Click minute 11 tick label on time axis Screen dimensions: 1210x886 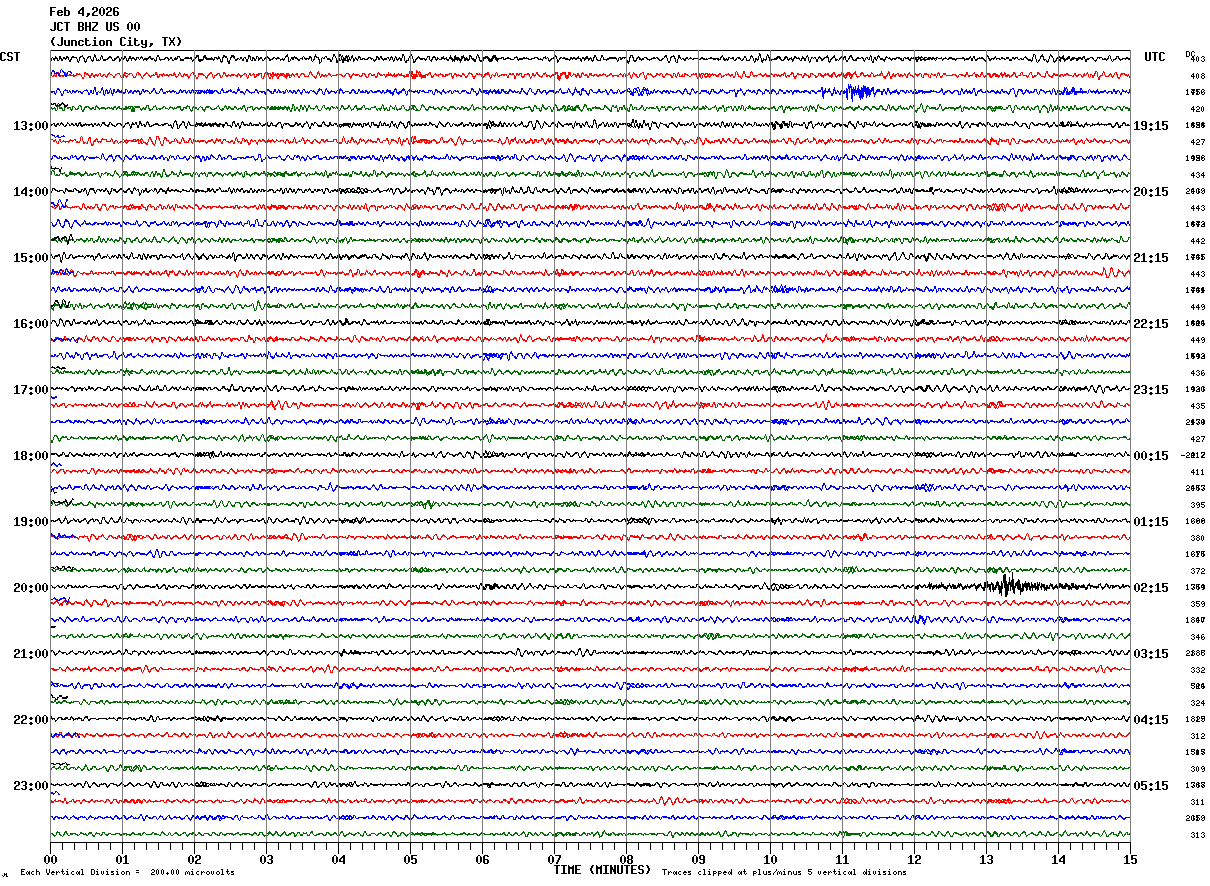click(x=842, y=859)
